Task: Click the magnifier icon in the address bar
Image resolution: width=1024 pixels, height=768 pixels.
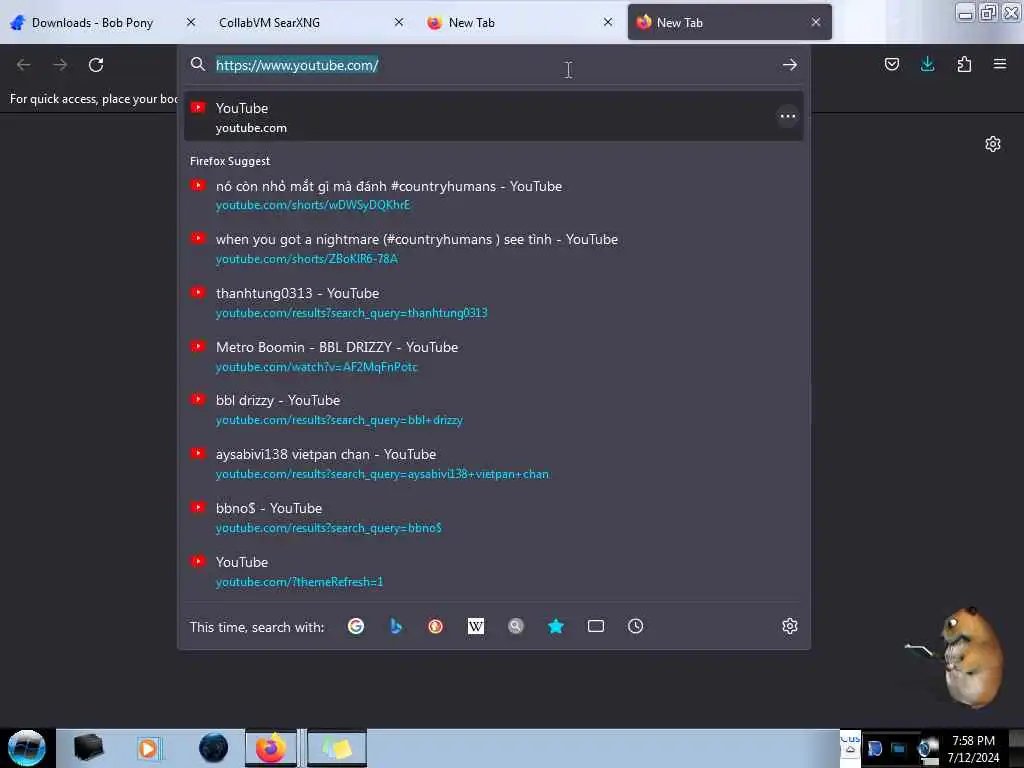Action: (198, 64)
